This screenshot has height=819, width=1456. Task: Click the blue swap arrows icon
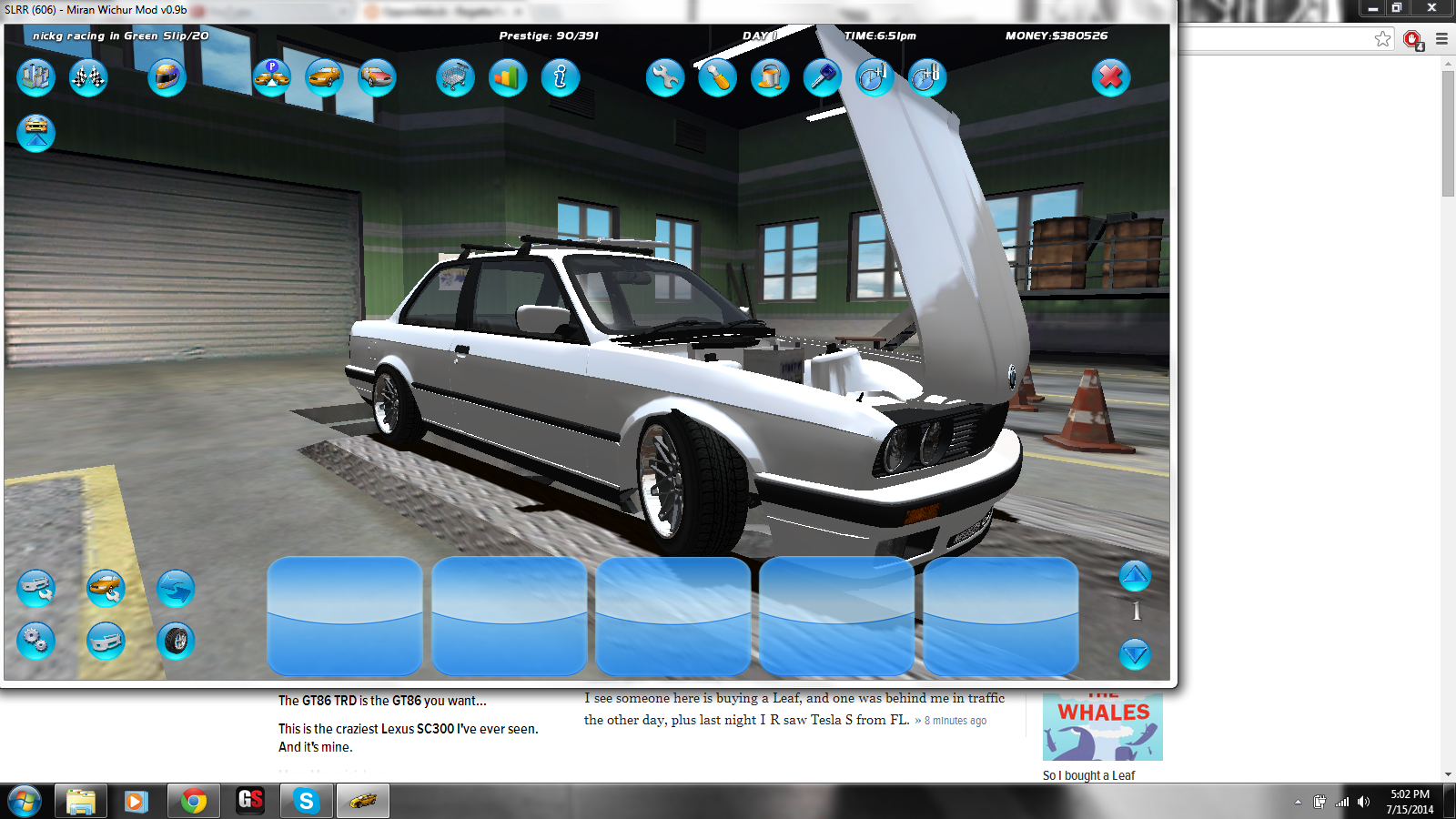click(176, 589)
